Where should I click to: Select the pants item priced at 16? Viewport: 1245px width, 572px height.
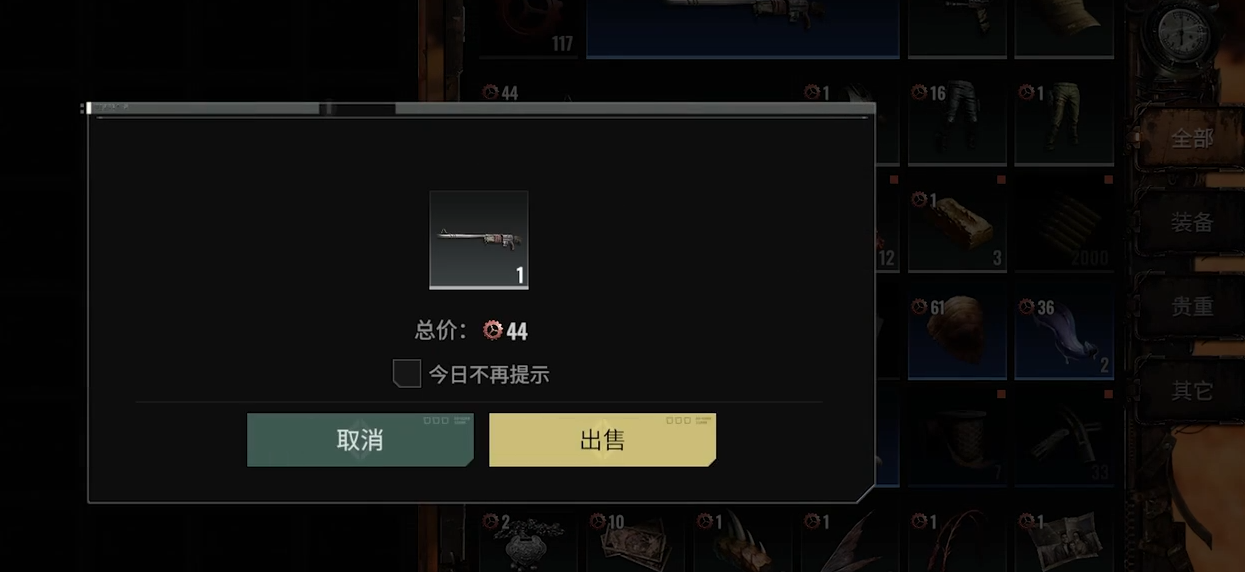pos(957,120)
